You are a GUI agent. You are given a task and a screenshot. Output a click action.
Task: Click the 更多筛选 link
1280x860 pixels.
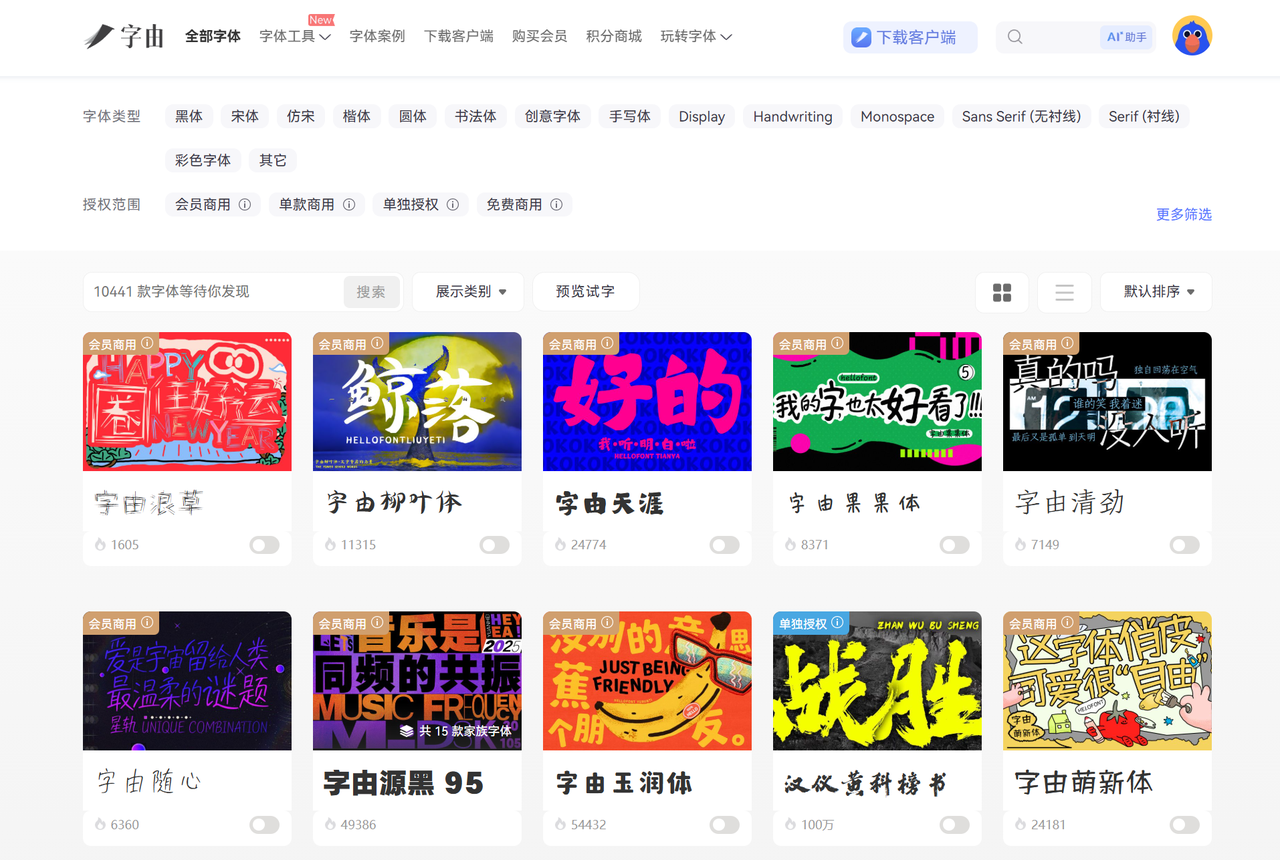click(x=1183, y=214)
